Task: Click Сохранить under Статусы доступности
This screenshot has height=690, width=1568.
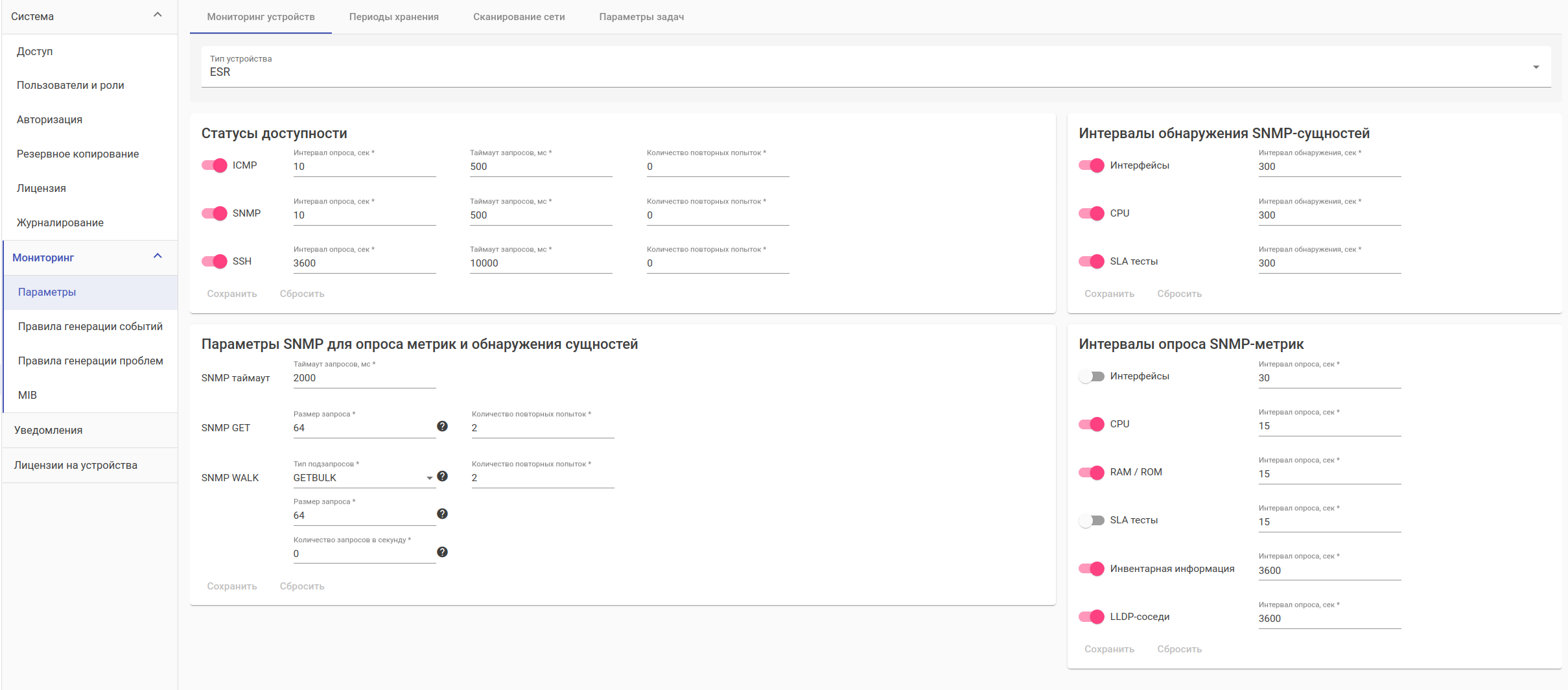Action: coord(232,294)
